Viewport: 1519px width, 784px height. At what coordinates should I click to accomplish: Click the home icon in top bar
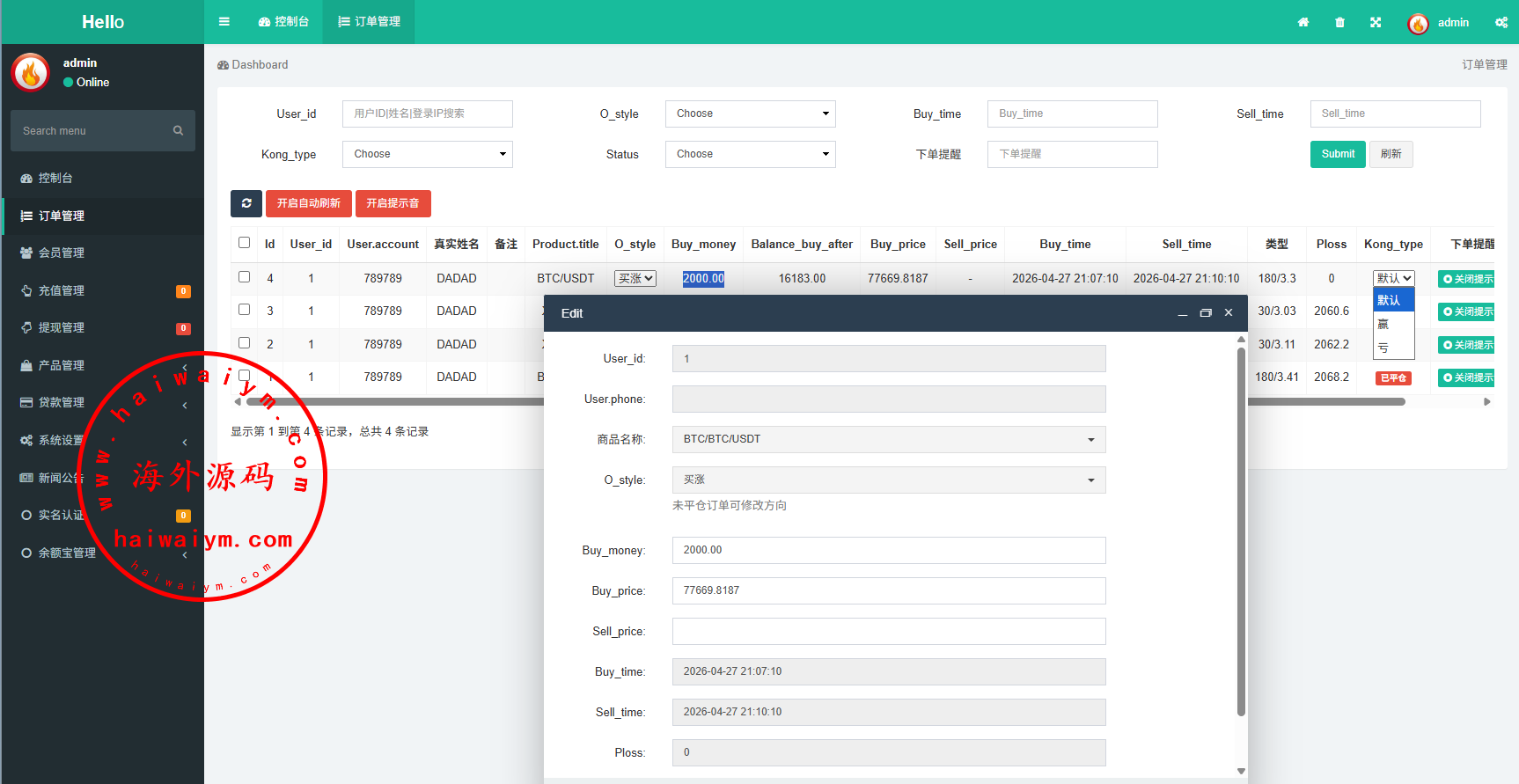click(x=1303, y=23)
